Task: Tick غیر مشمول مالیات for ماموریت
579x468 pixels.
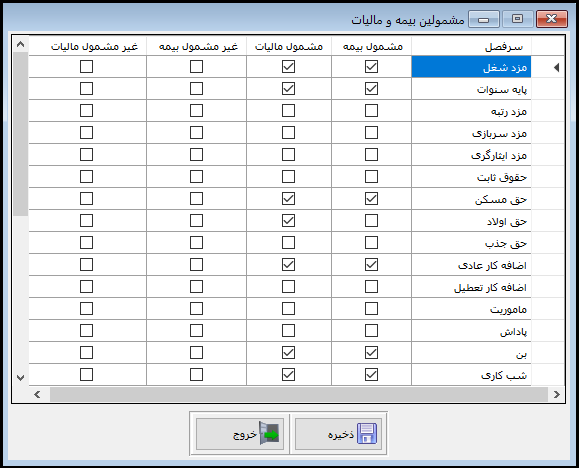Action: click(86, 308)
